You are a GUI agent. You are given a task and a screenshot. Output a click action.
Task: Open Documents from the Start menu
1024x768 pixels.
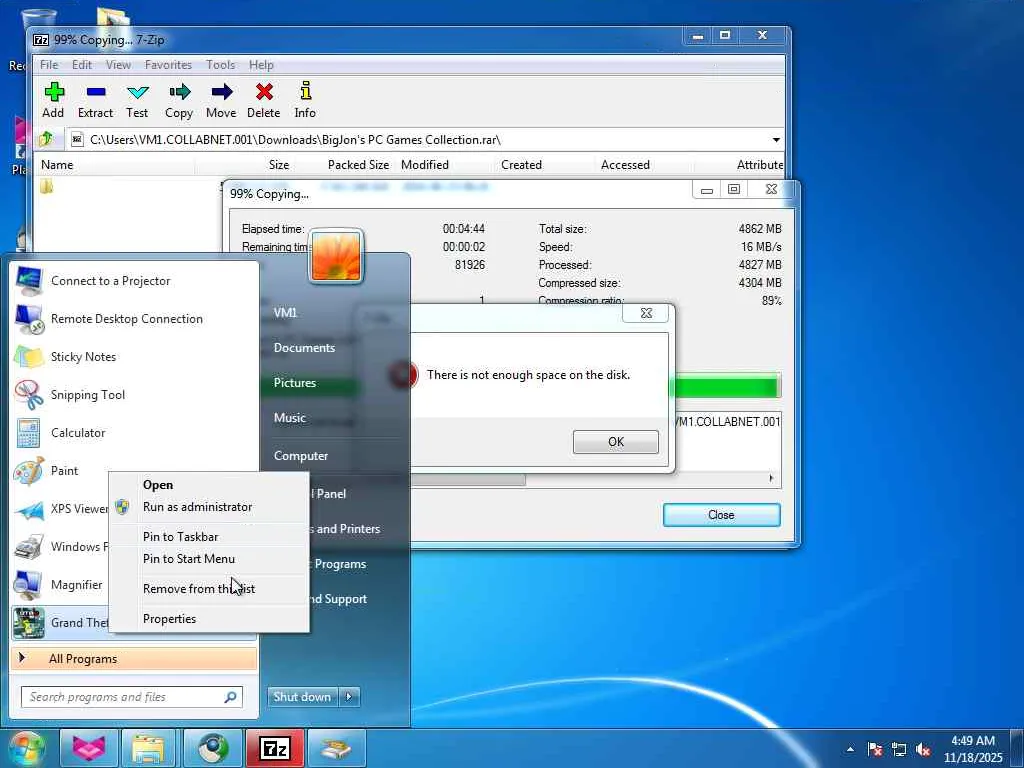coord(304,348)
